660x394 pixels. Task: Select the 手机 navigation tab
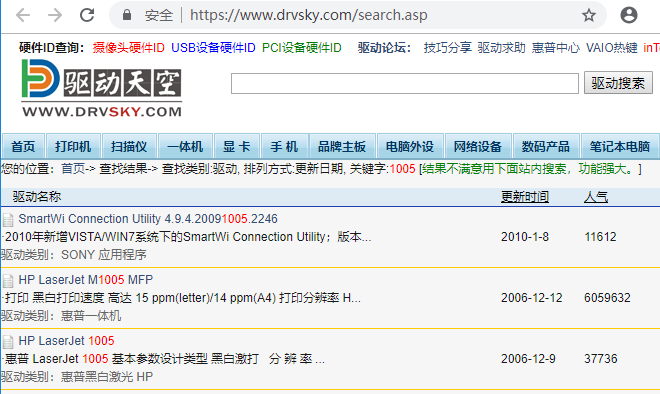pos(284,146)
